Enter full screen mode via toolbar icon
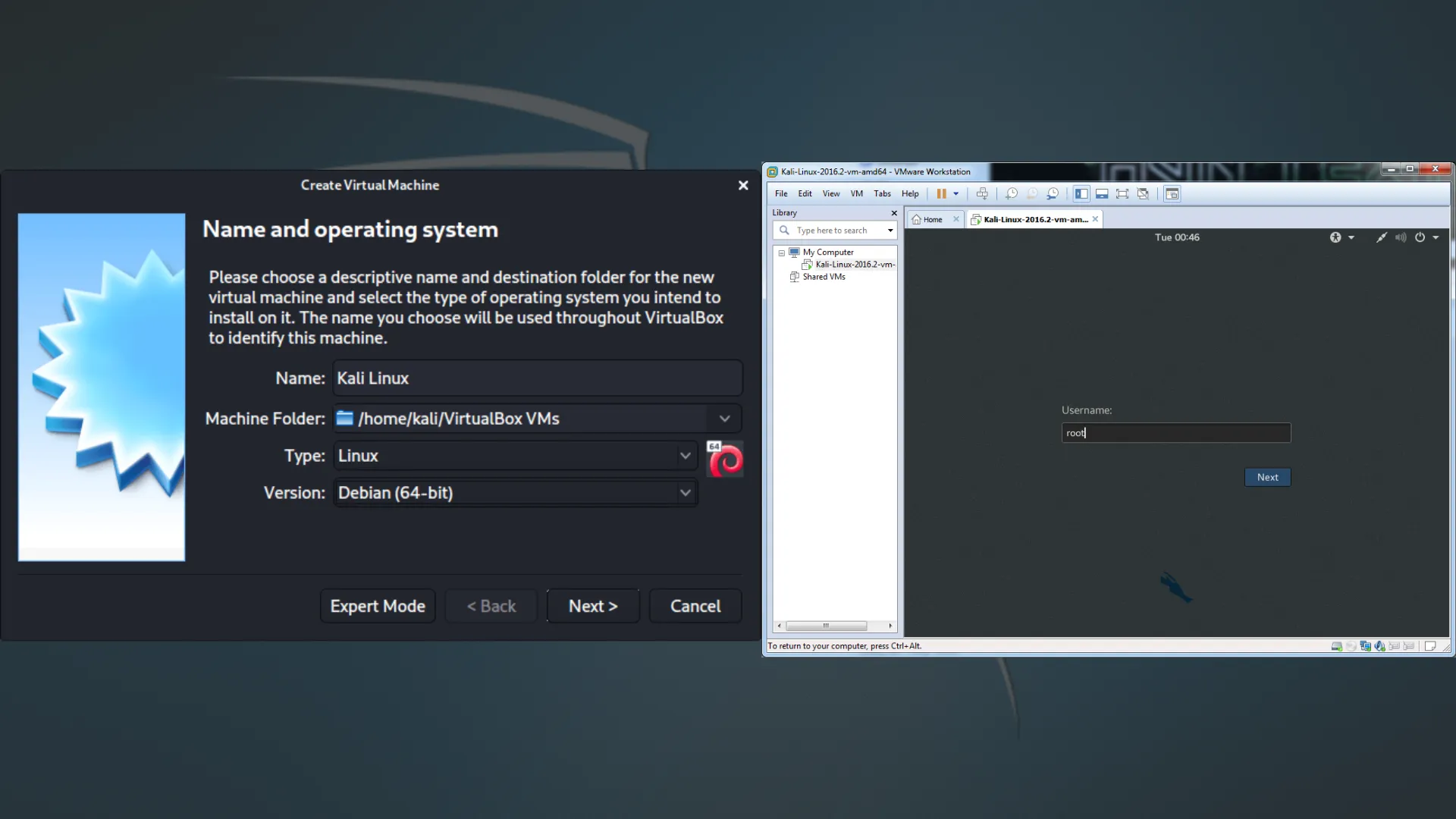 coord(1122,193)
